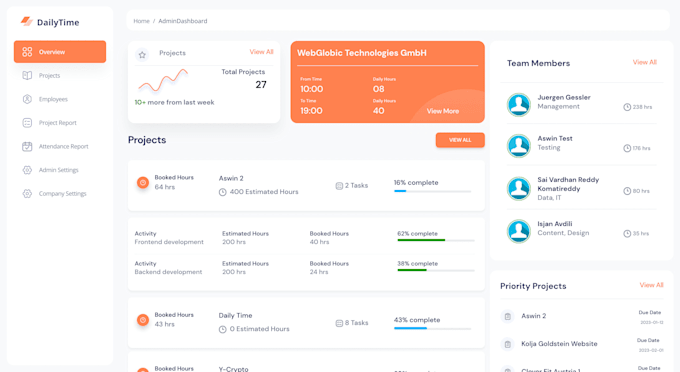This screenshot has height=372, width=680.
Task: Click the Total Projects value 27
Action: 261,85
